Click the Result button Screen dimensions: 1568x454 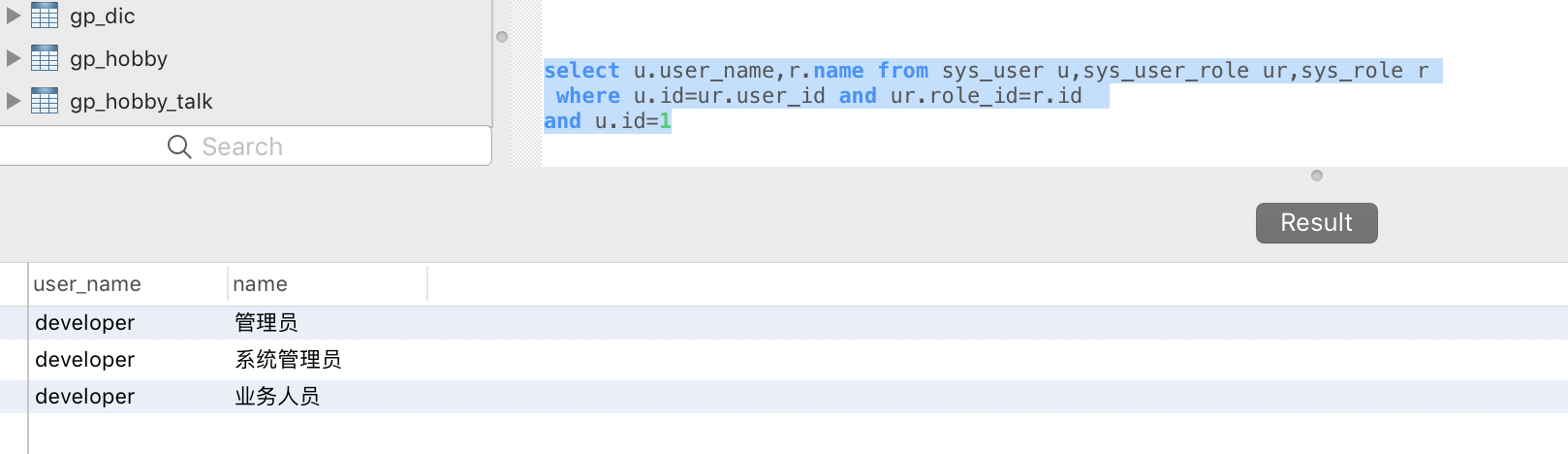[x=1316, y=223]
